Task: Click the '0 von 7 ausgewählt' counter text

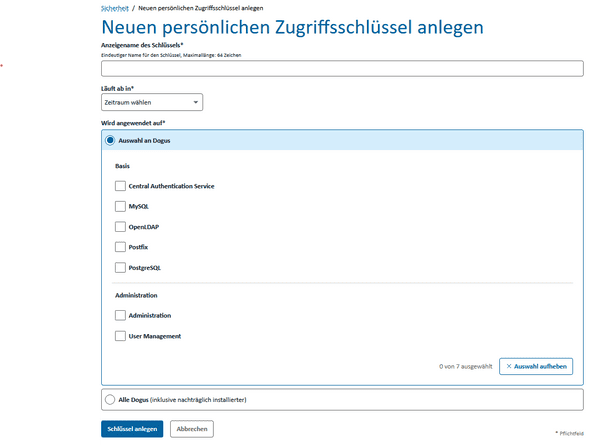Action: [x=465, y=366]
